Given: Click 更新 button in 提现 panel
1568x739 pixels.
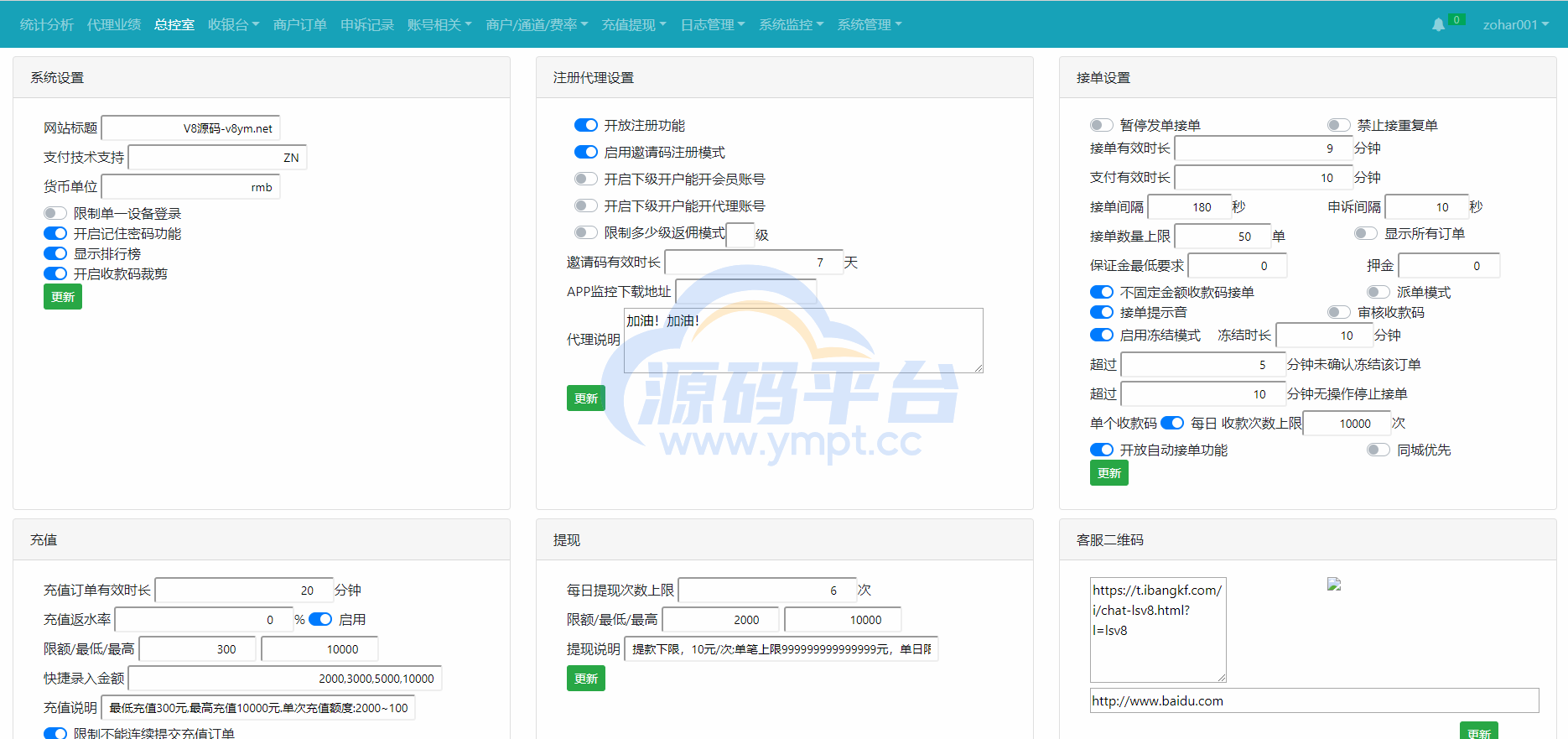Looking at the screenshot, I should click(586, 679).
